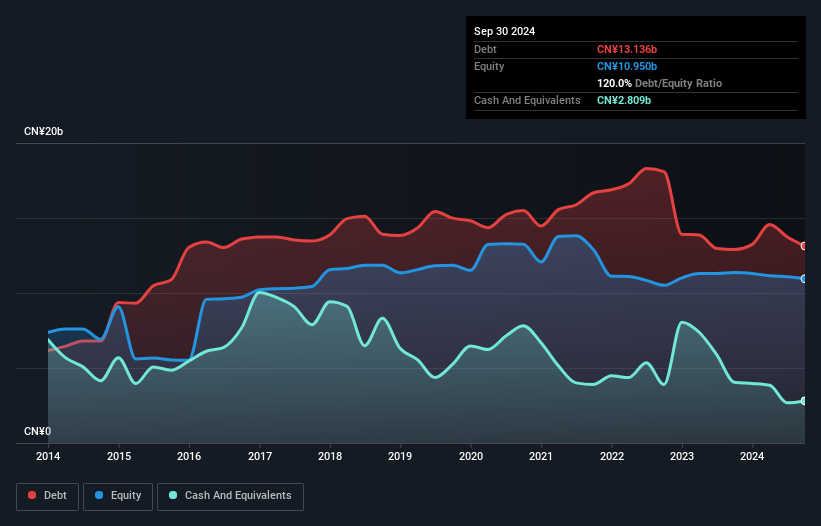Click the 2018 x-axis label

click(330, 456)
